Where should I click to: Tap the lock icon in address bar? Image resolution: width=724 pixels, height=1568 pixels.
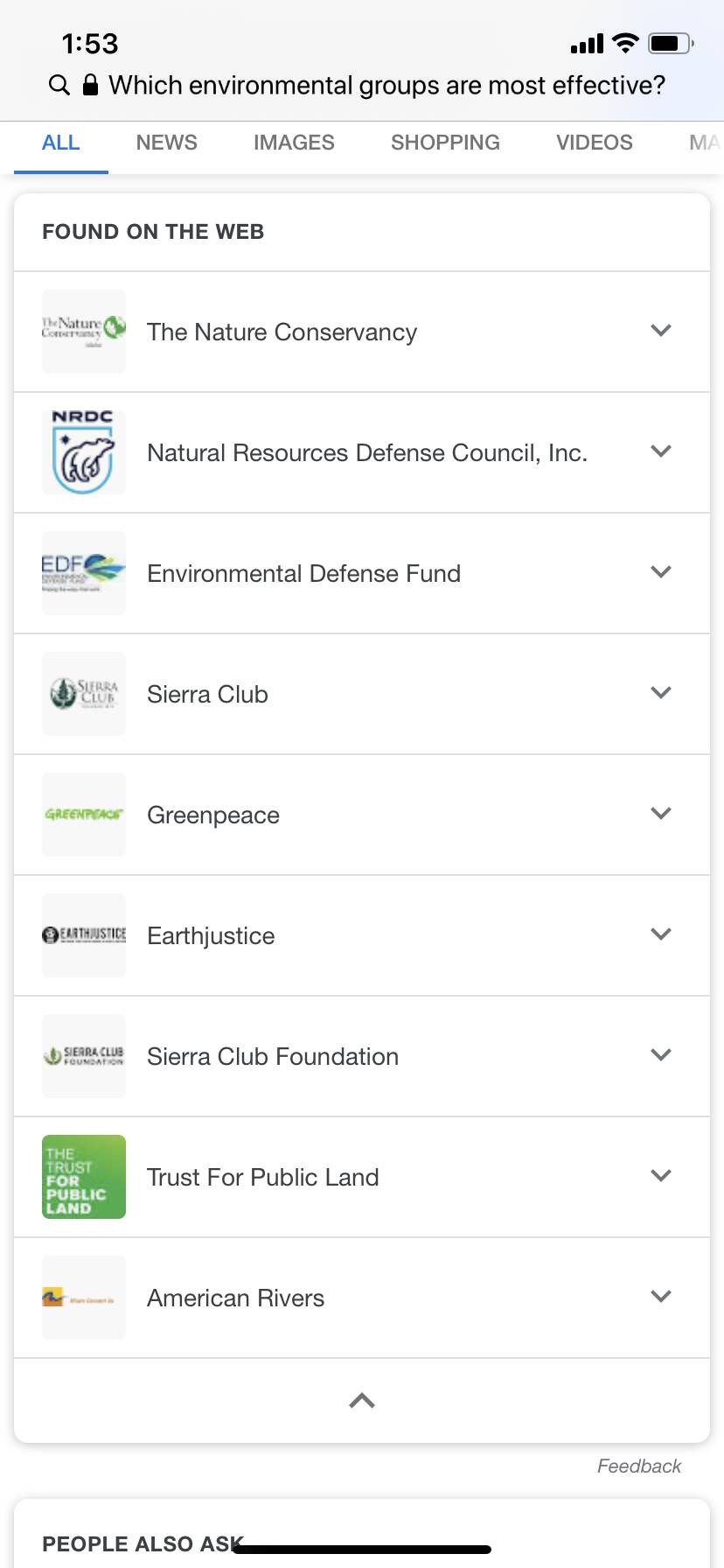pyautogui.click(x=90, y=85)
